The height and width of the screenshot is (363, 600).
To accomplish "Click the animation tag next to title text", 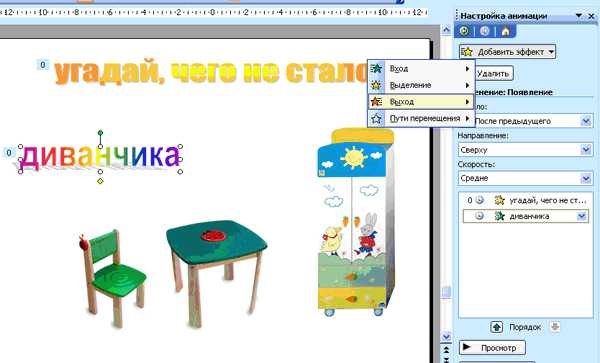I will point(43,65).
